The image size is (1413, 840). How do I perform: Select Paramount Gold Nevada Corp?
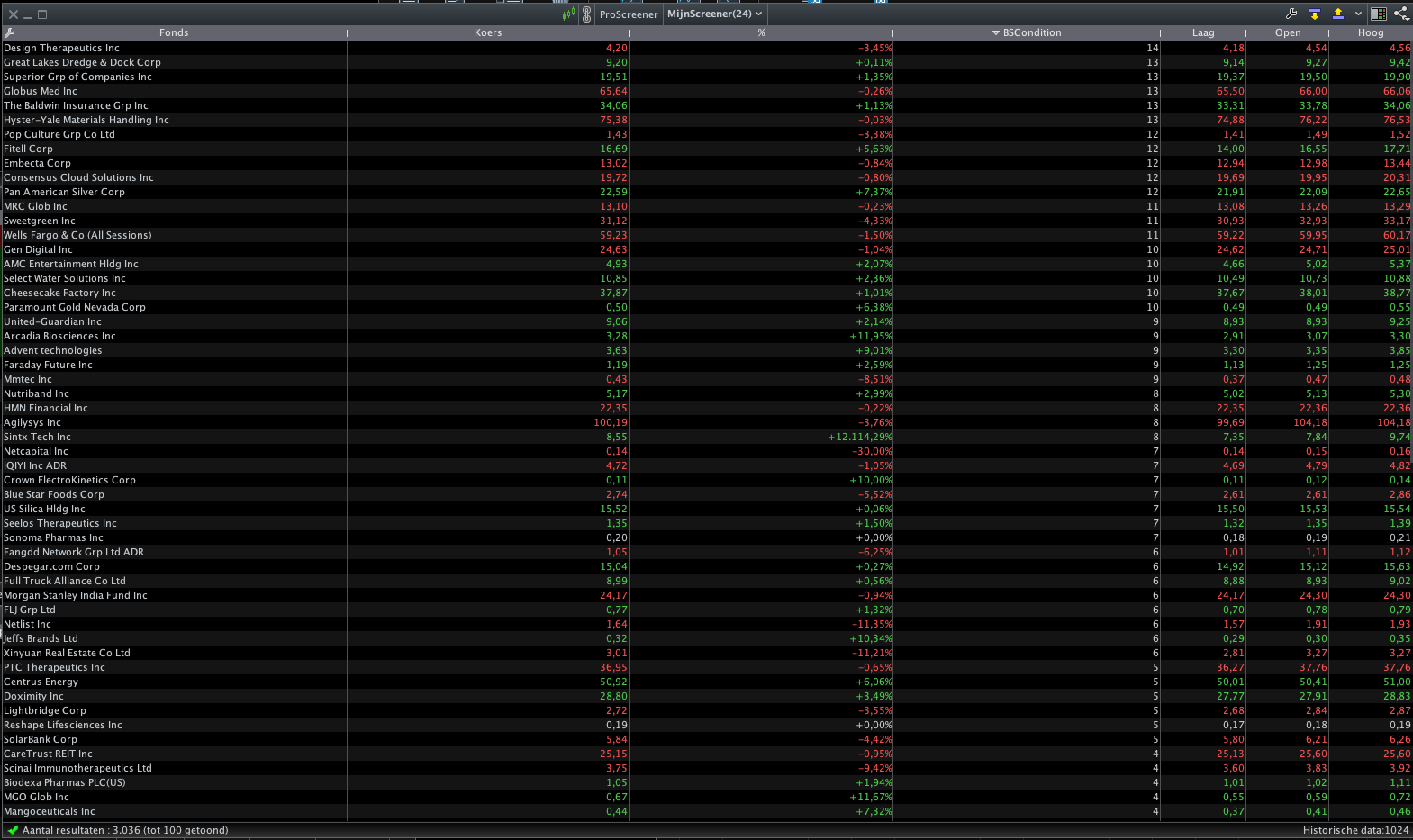pos(706,307)
